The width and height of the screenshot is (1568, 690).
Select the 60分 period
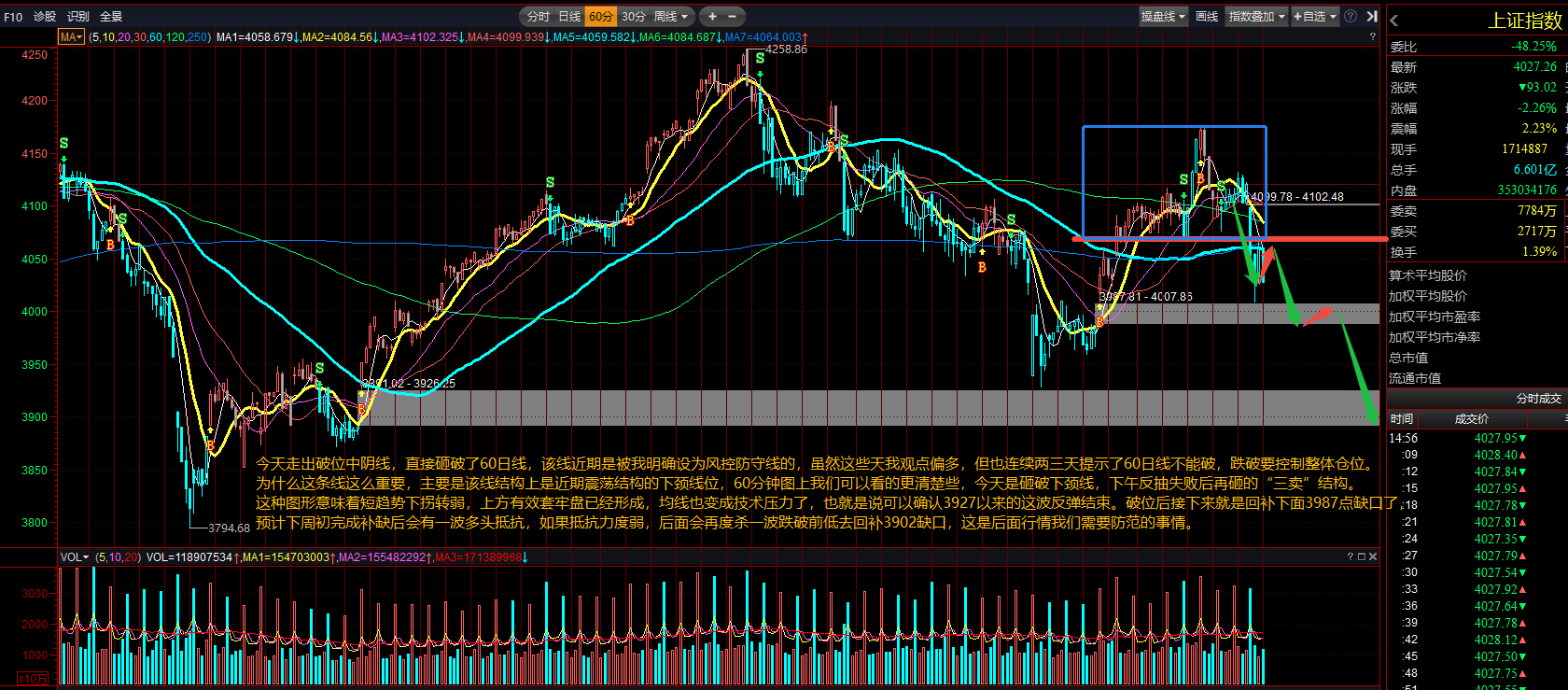601,16
